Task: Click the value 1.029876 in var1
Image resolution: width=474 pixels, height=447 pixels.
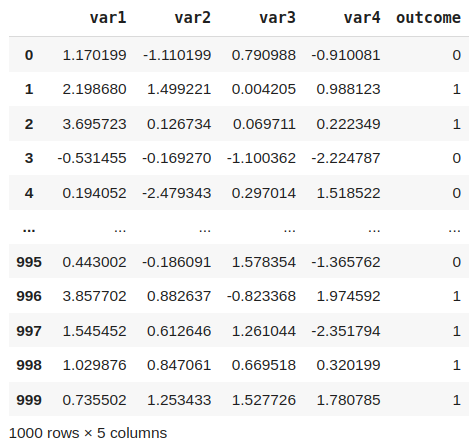Action: tap(95, 365)
